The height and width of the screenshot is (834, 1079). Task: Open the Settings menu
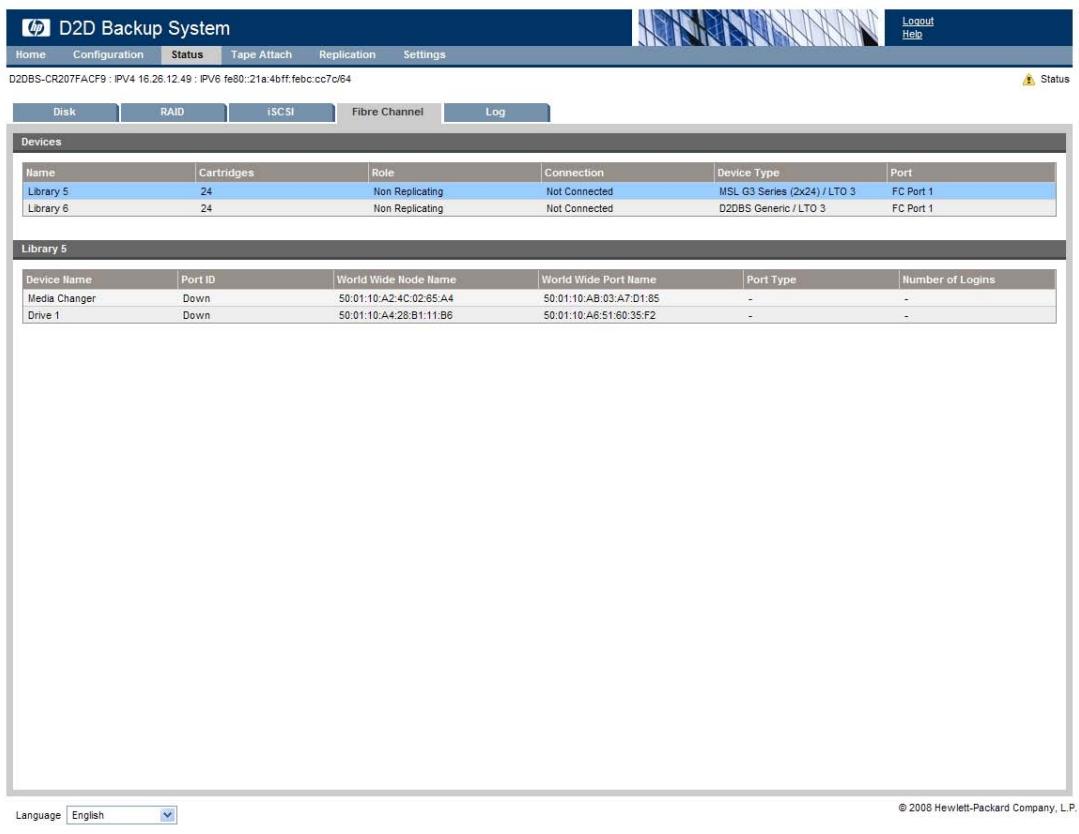tap(424, 54)
